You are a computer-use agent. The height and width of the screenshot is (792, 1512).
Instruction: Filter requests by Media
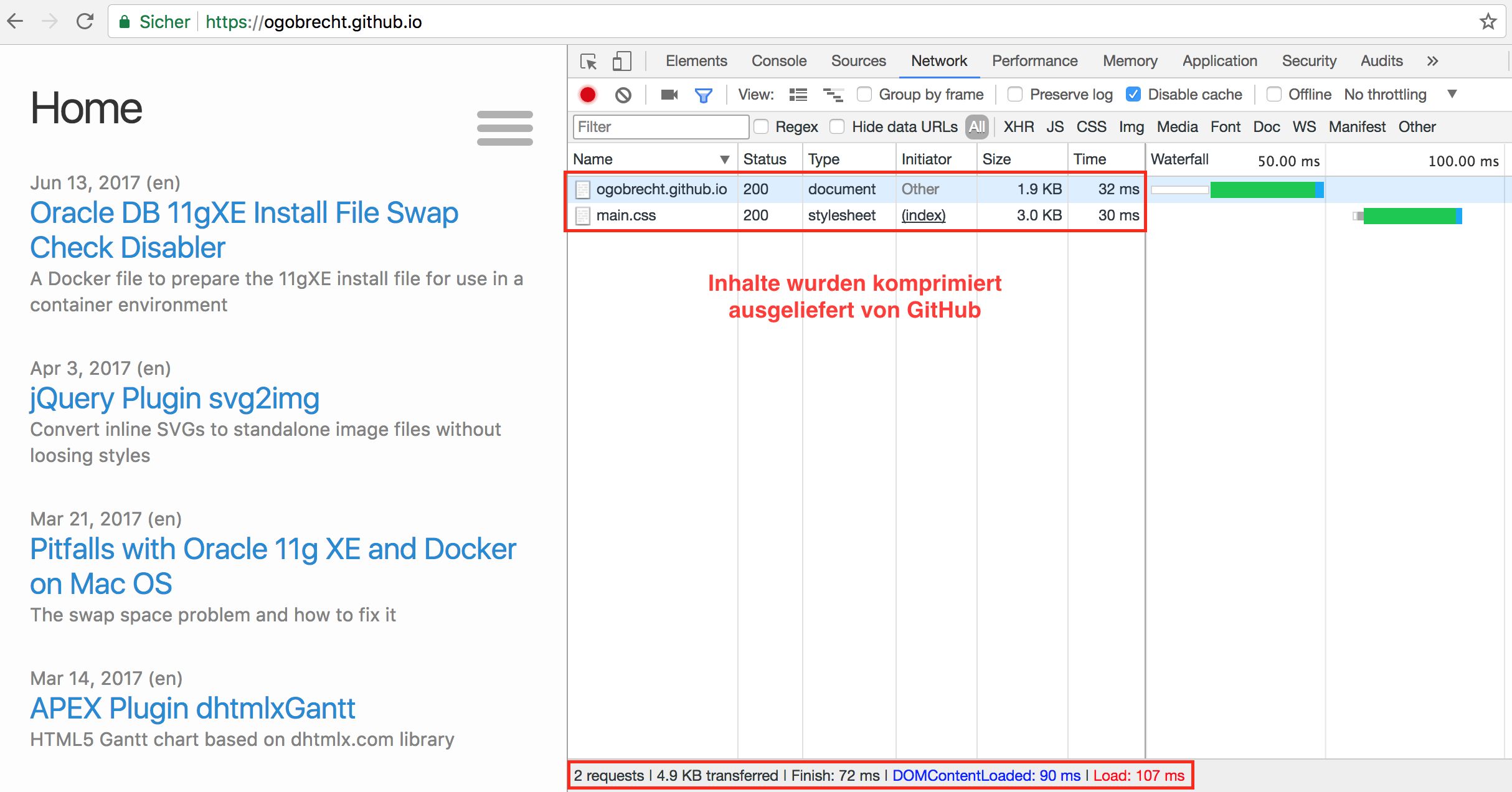[x=1177, y=127]
